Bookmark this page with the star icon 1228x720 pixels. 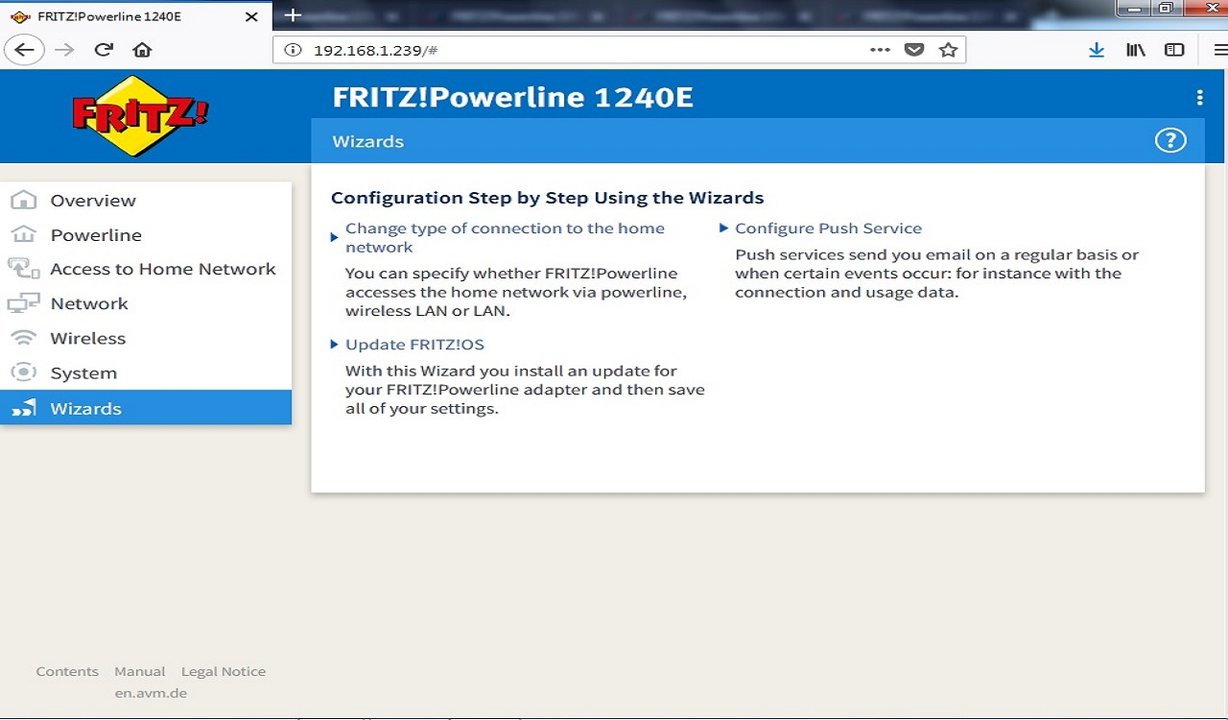point(948,50)
